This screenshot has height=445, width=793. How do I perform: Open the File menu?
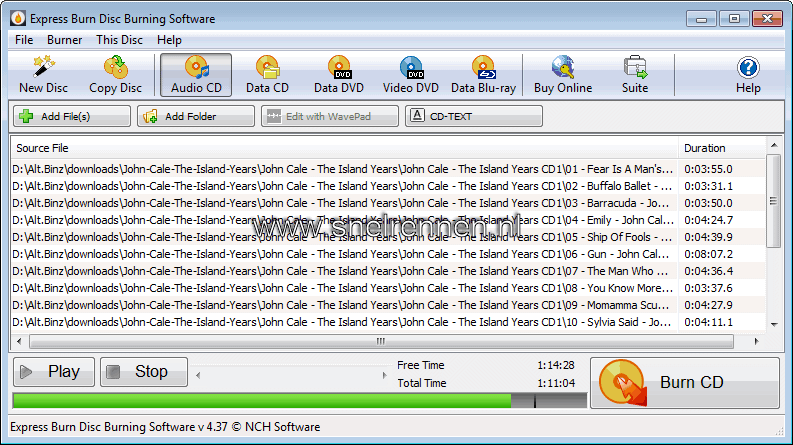[24, 40]
